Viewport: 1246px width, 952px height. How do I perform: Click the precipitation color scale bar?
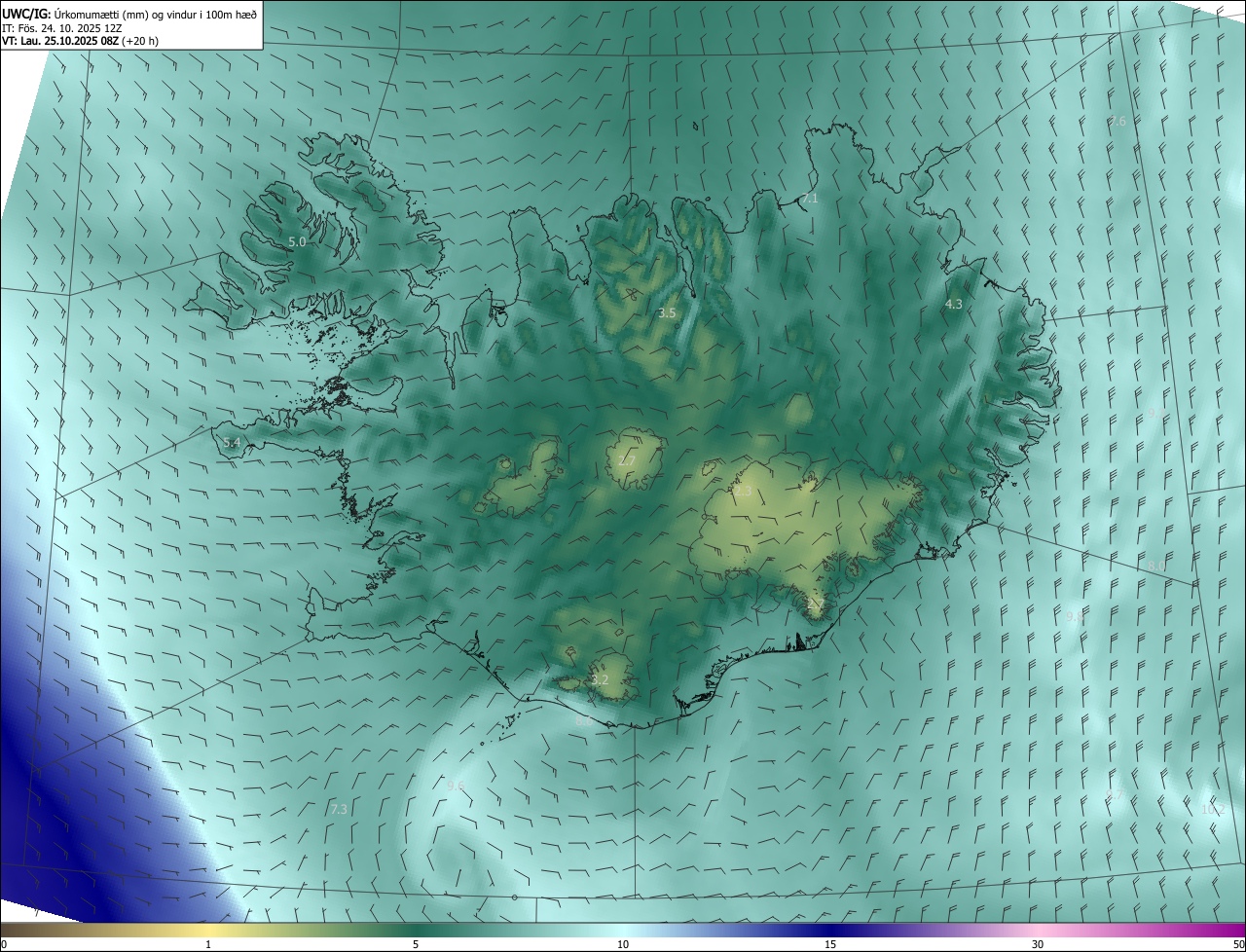[x=623, y=931]
